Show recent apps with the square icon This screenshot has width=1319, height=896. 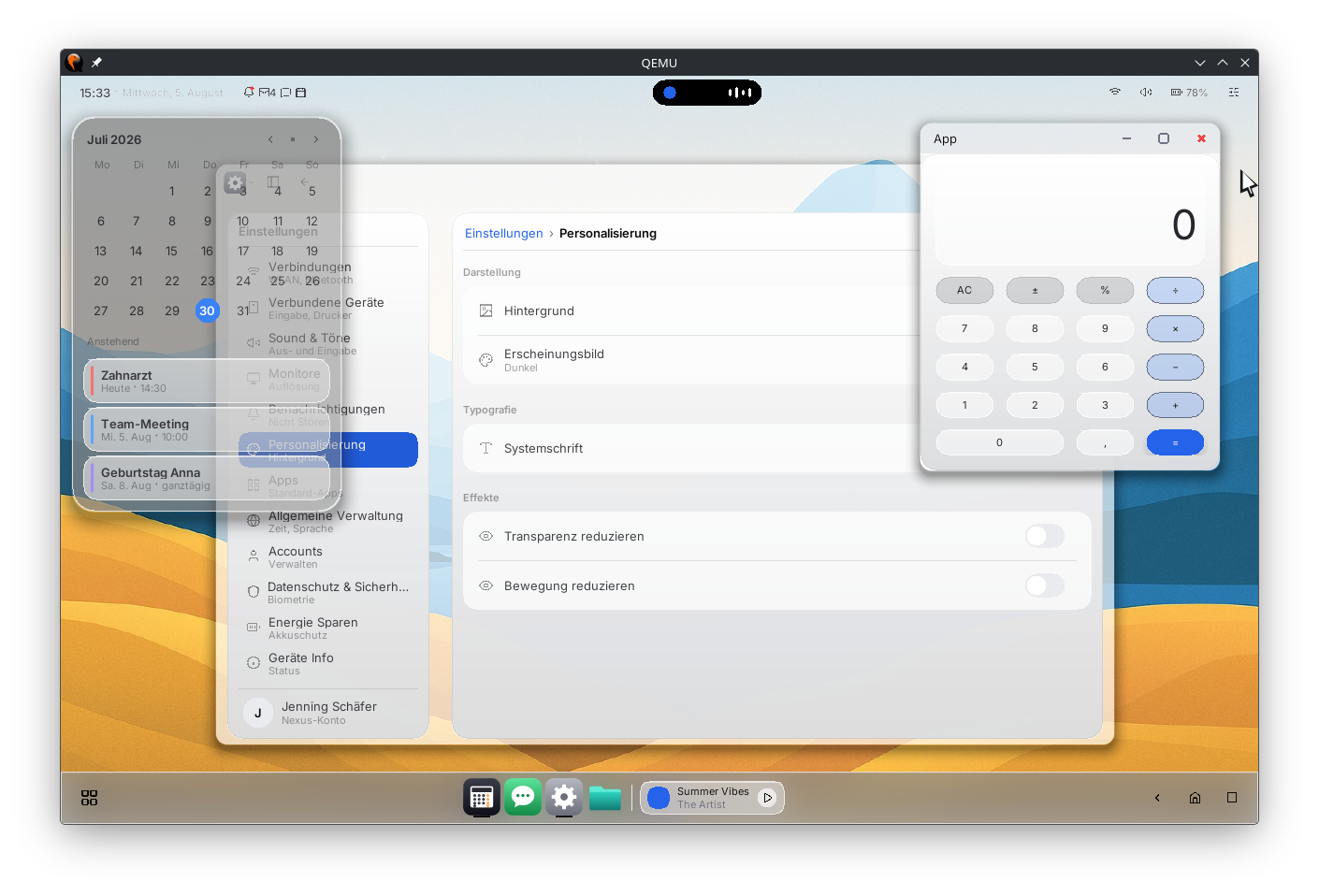[x=1232, y=798]
